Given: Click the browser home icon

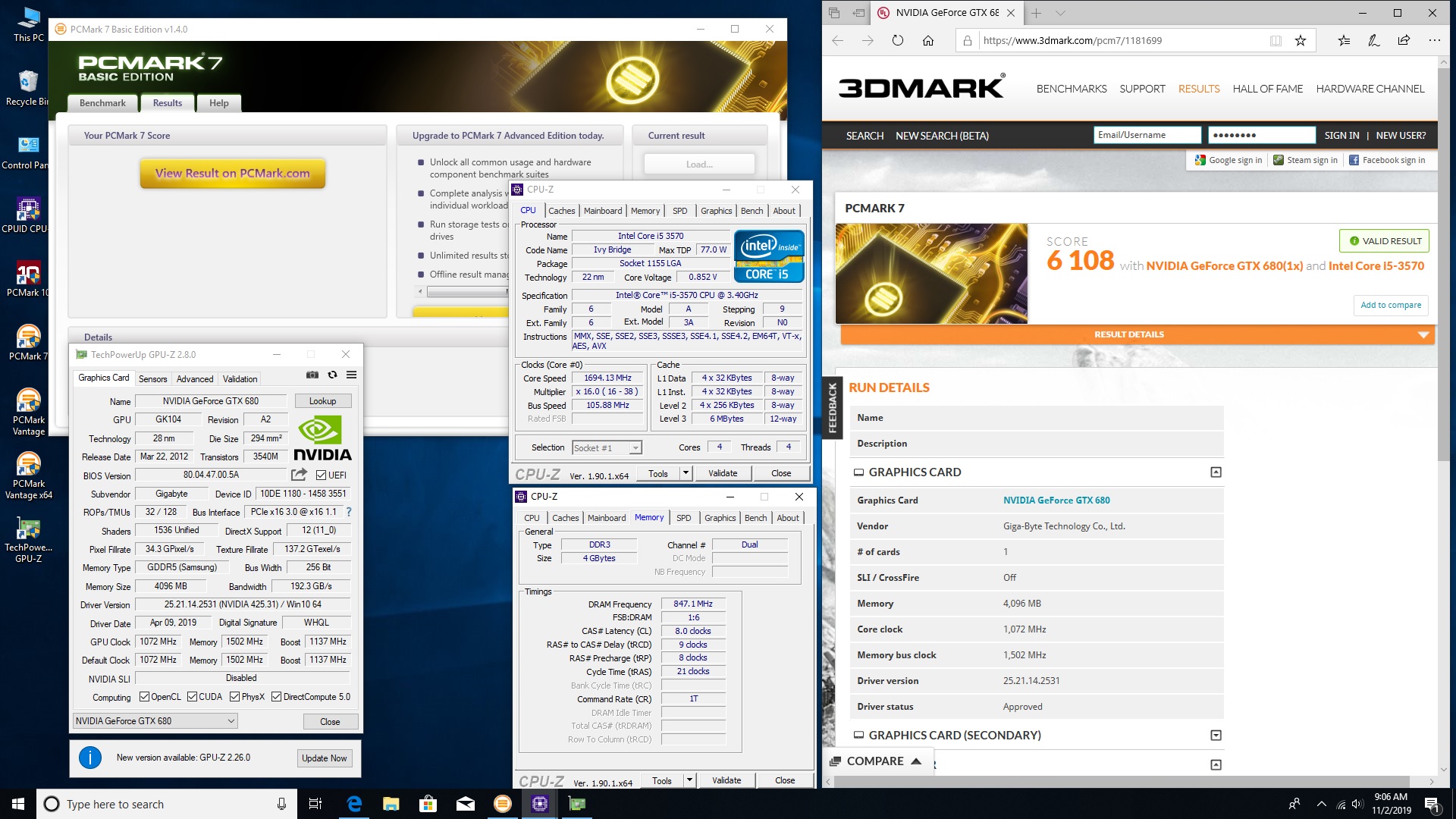Looking at the screenshot, I should click(928, 41).
